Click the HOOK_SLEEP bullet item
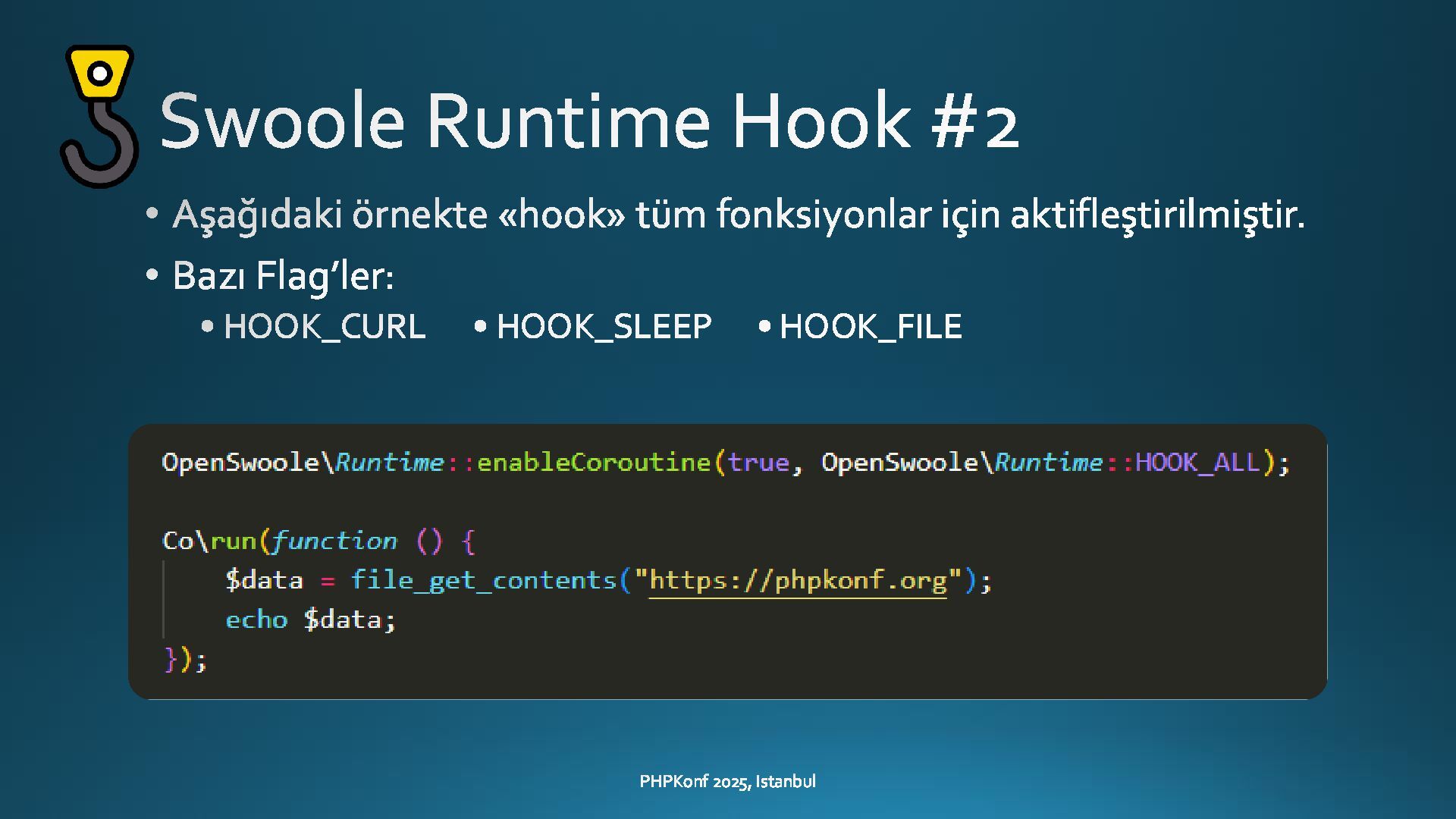Screen dimensions: 1456x819 click(x=604, y=327)
